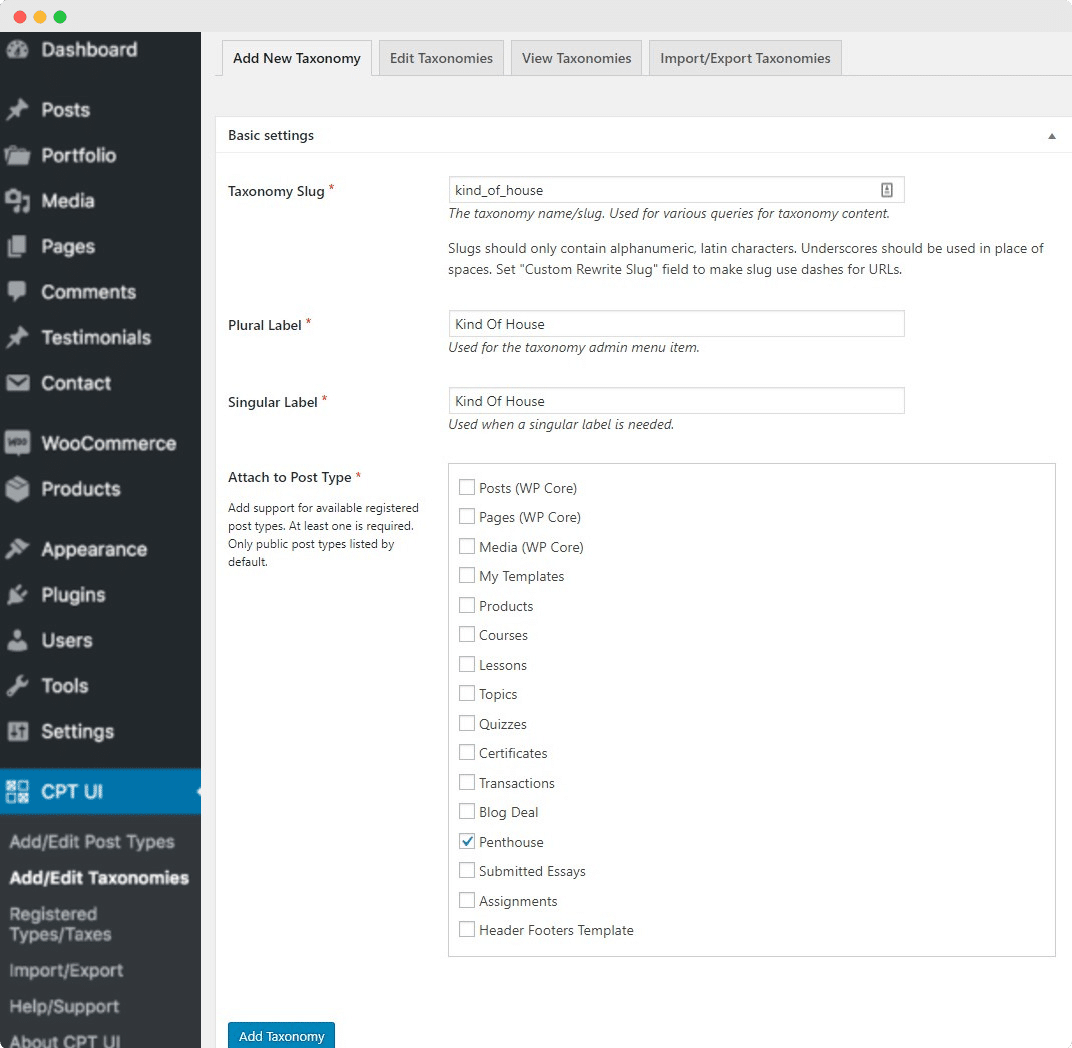Click the Basic settings panel header
Image resolution: width=1072 pixels, height=1048 pixels.
point(643,135)
